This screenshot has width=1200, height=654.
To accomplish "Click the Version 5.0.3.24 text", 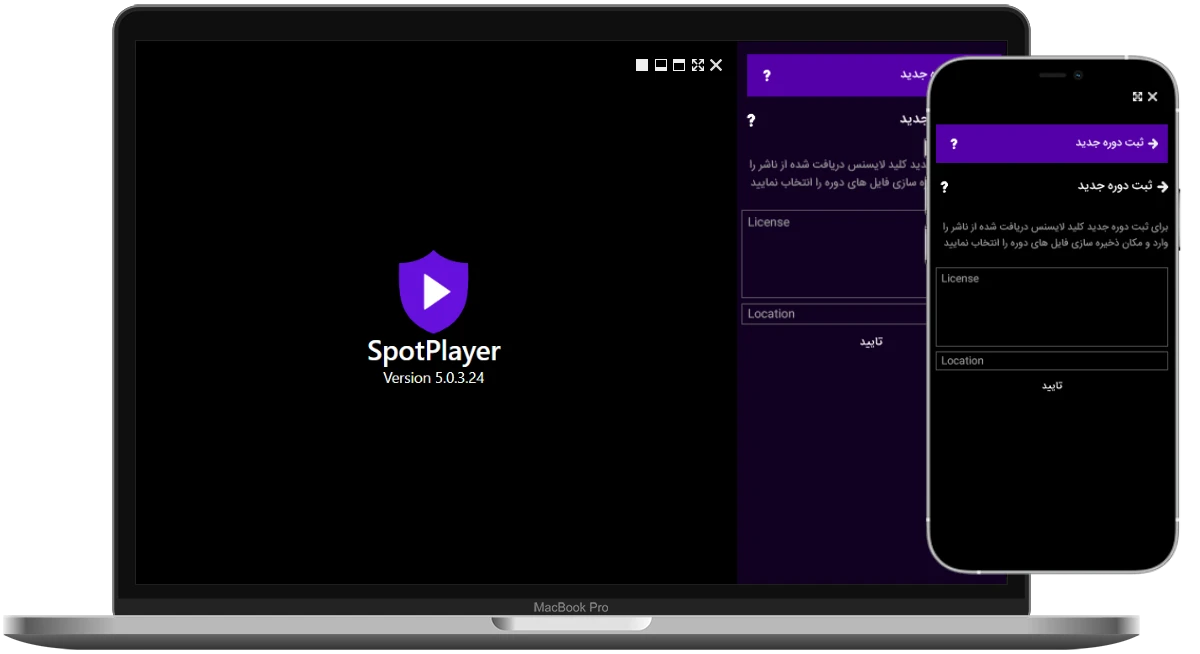I will 434,378.
